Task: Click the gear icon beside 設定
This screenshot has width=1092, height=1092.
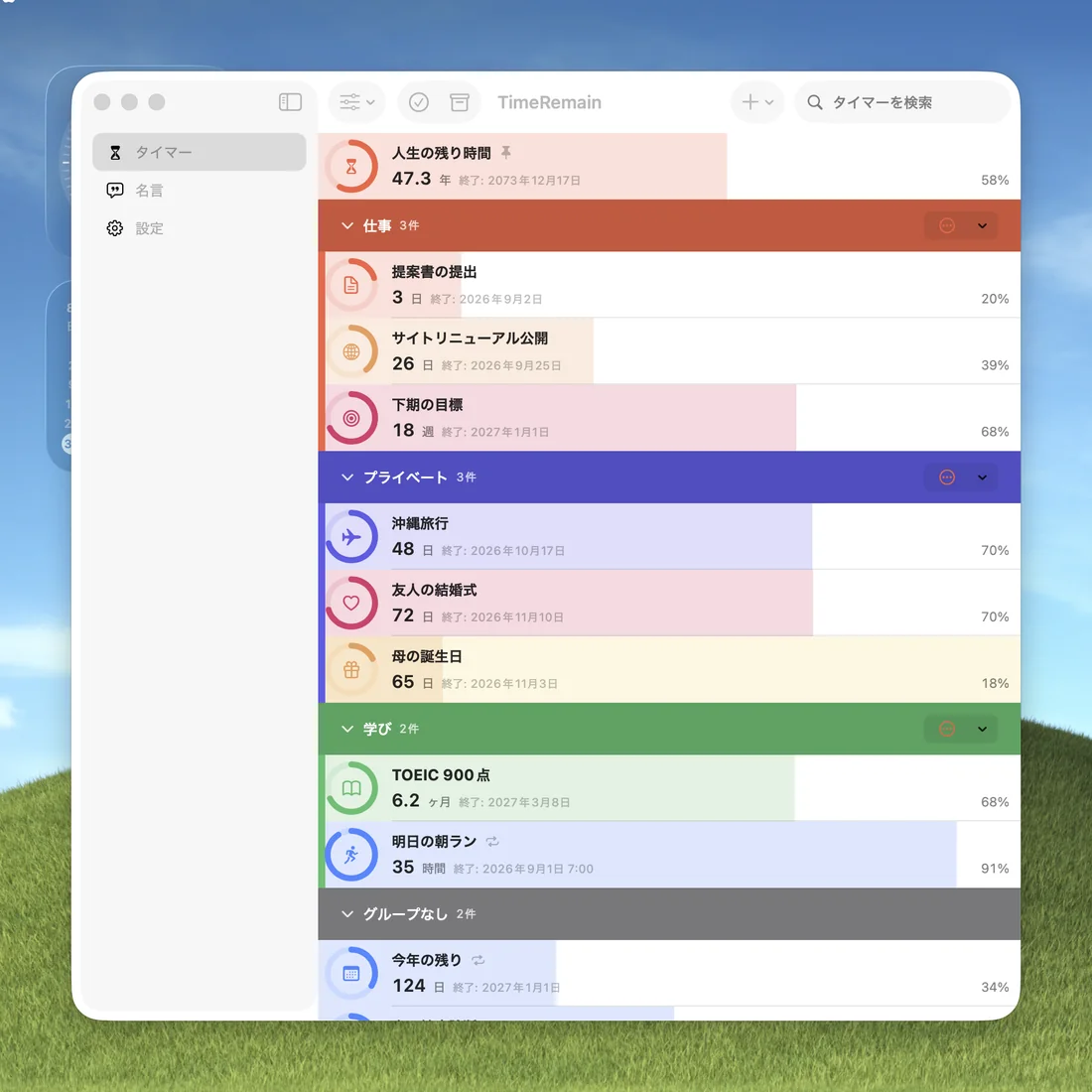Action: [x=115, y=228]
